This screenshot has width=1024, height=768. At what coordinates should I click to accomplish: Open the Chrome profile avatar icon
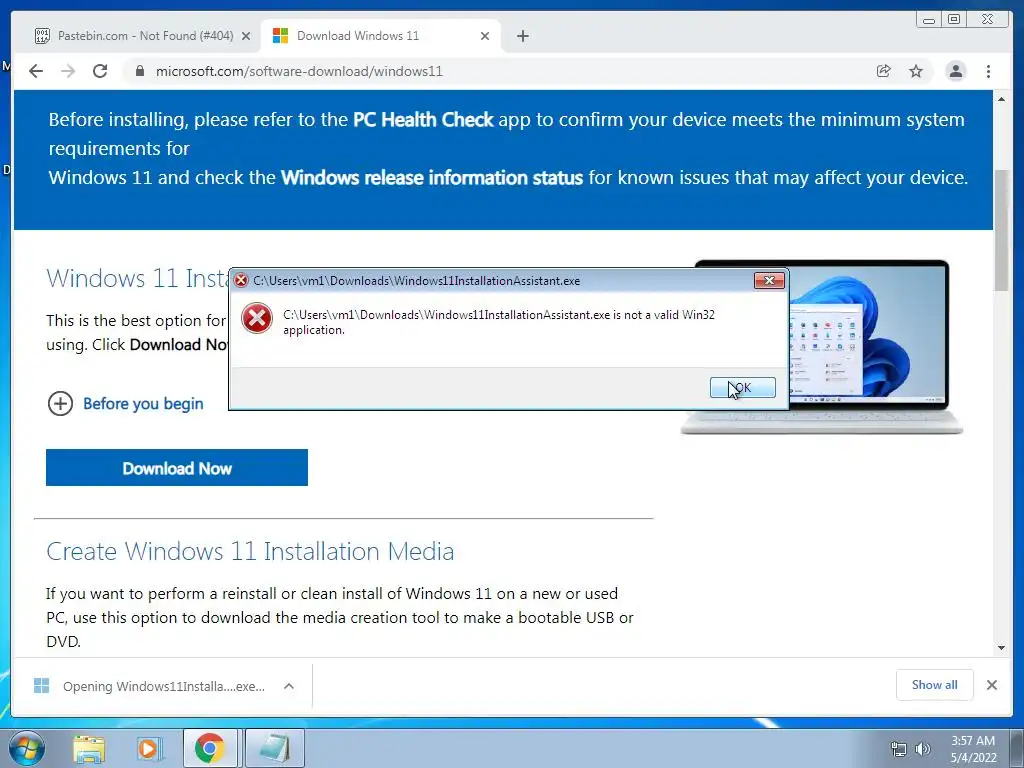click(955, 71)
